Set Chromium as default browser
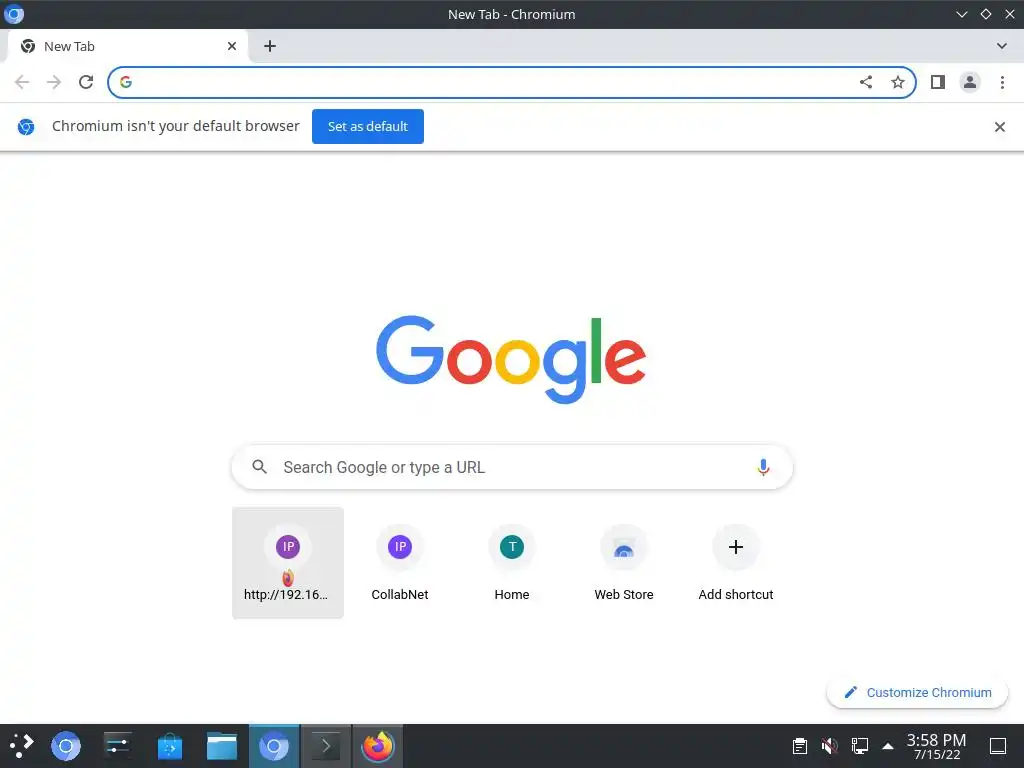 pyautogui.click(x=368, y=127)
